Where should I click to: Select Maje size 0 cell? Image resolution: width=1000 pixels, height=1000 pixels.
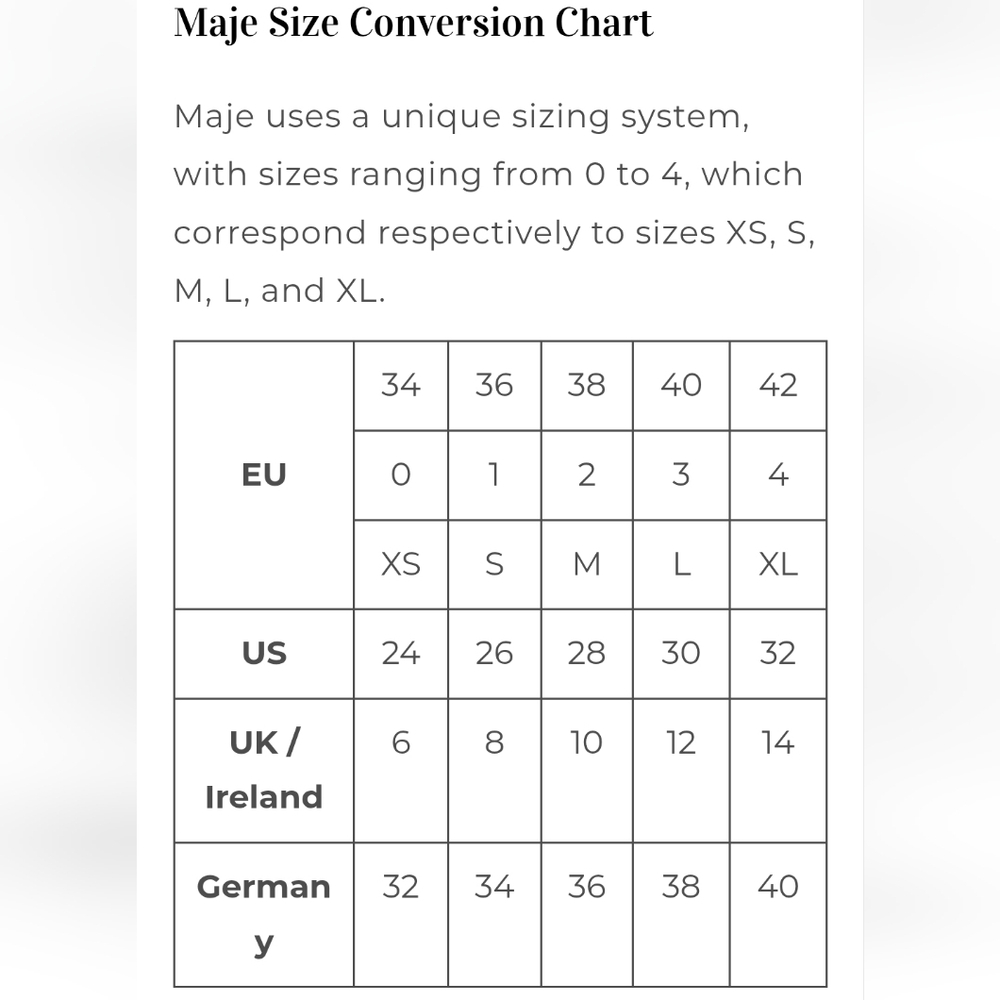pyautogui.click(x=401, y=475)
